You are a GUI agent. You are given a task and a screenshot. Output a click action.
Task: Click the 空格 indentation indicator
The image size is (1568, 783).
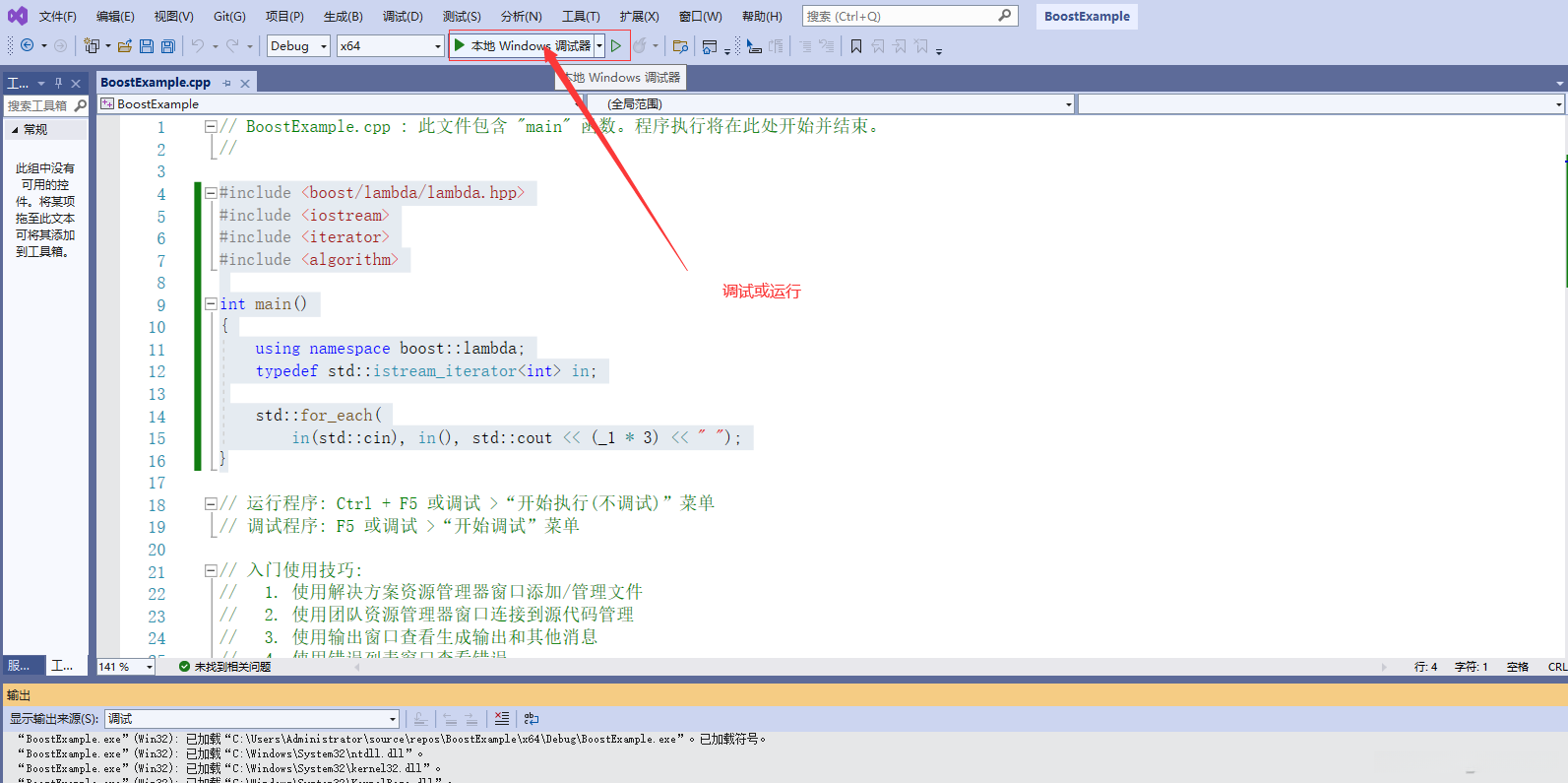coord(1518,667)
